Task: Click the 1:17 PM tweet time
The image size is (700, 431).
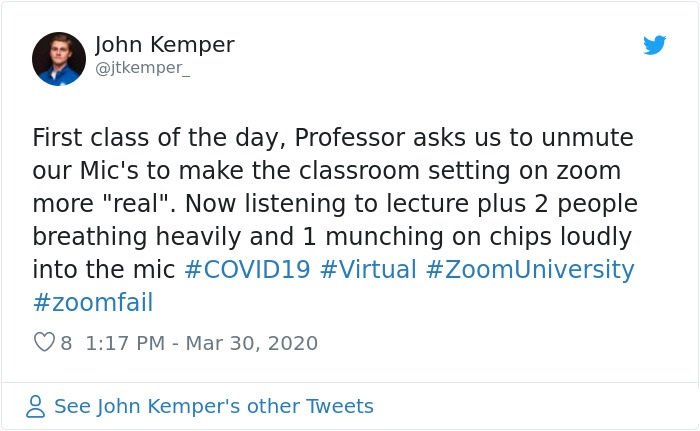Action: (x=125, y=343)
